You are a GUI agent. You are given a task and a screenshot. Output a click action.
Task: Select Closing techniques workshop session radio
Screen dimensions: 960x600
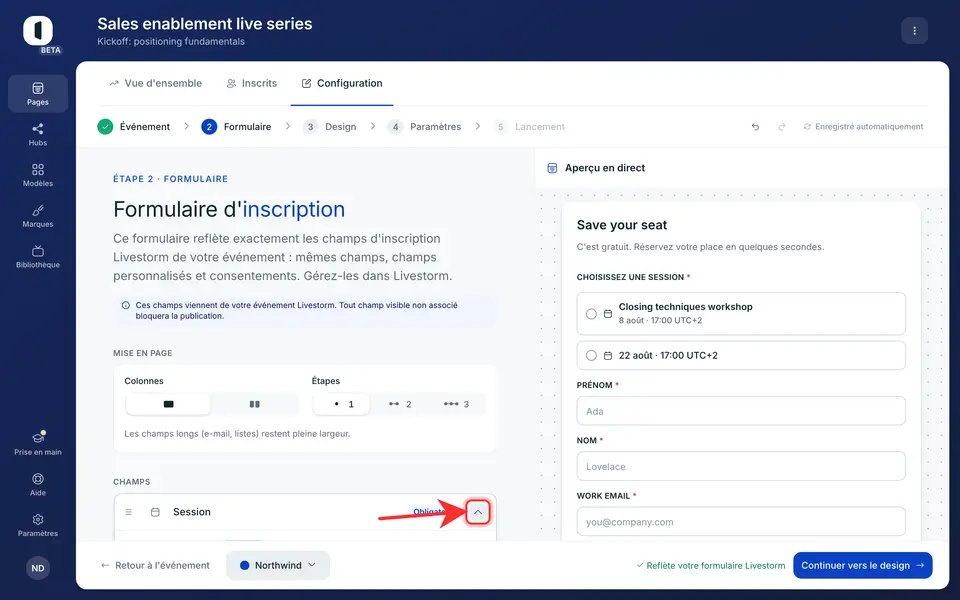point(591,314)
